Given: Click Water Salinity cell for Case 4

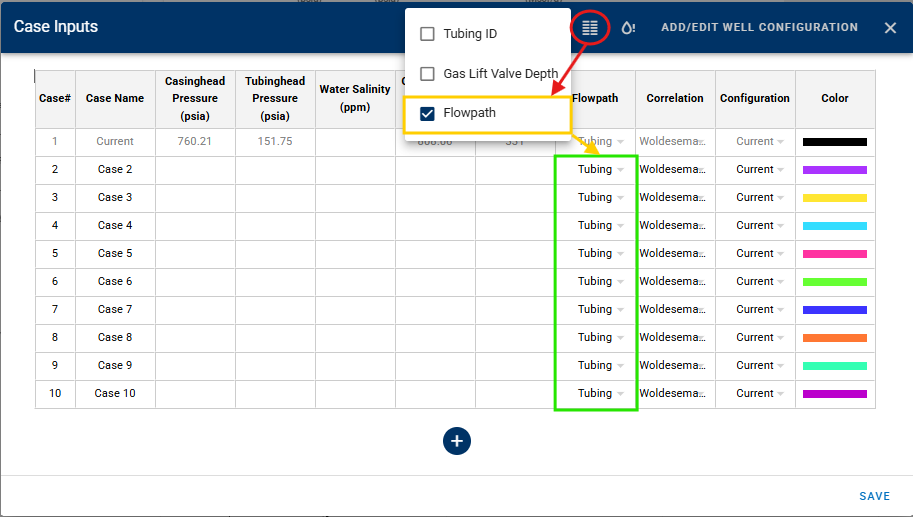Looking at the screenshot, I should click(355, 225).
